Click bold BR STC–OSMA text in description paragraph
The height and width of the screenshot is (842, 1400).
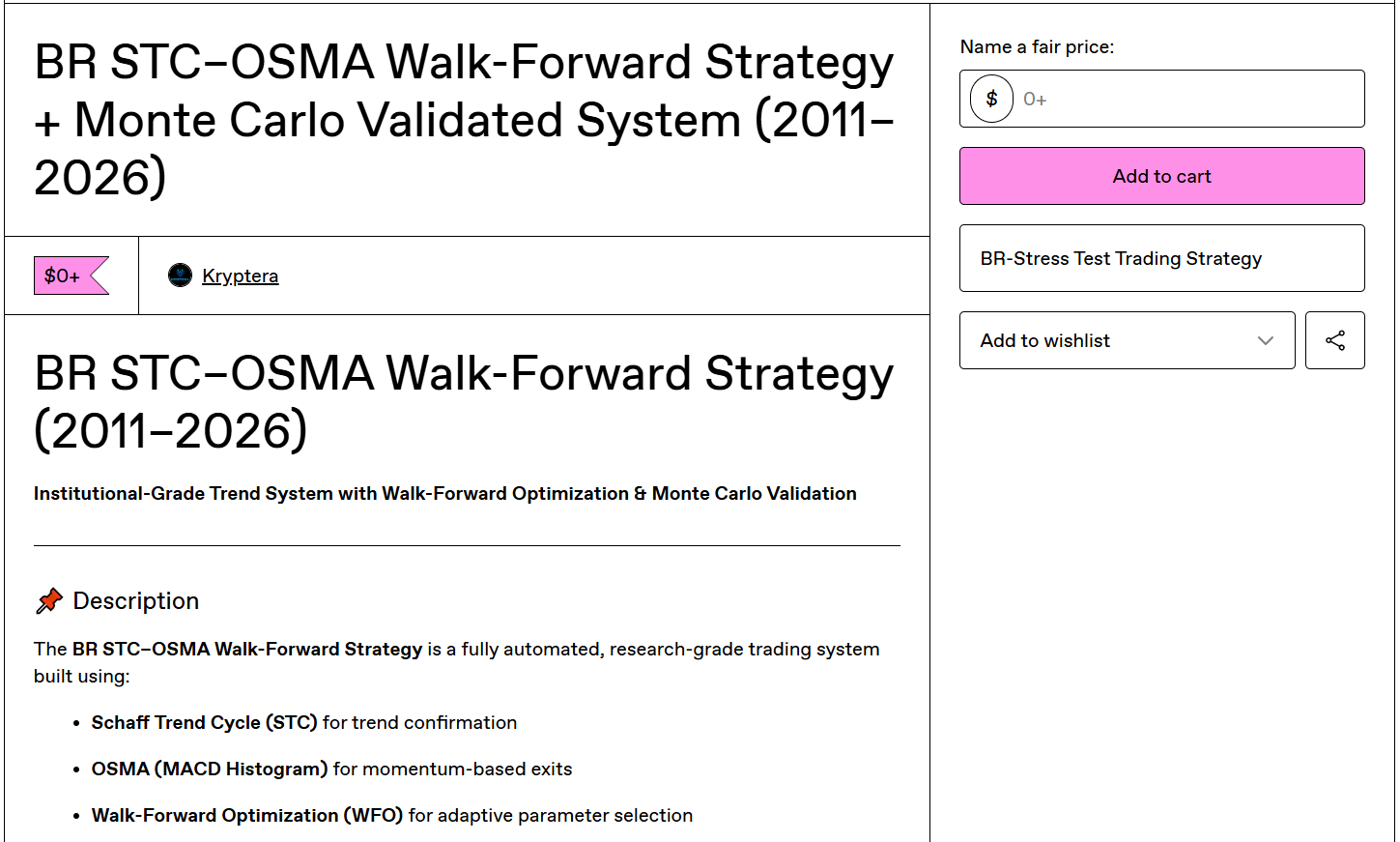(x=247, y=649)
